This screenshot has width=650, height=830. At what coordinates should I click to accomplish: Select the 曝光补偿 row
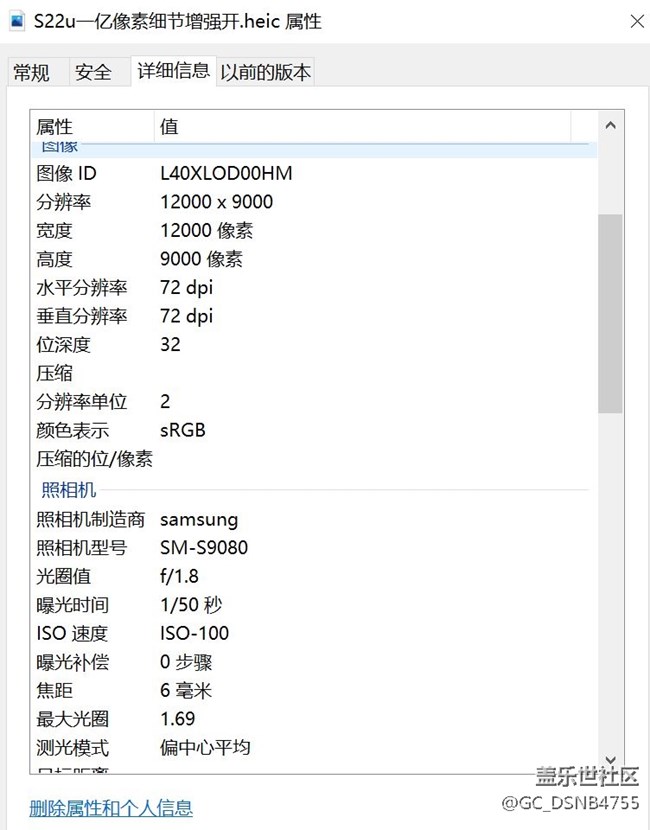314,662
